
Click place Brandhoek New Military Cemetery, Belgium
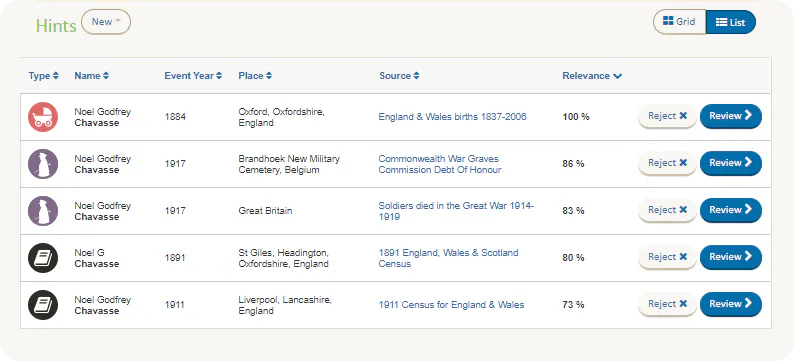point(289,164)
